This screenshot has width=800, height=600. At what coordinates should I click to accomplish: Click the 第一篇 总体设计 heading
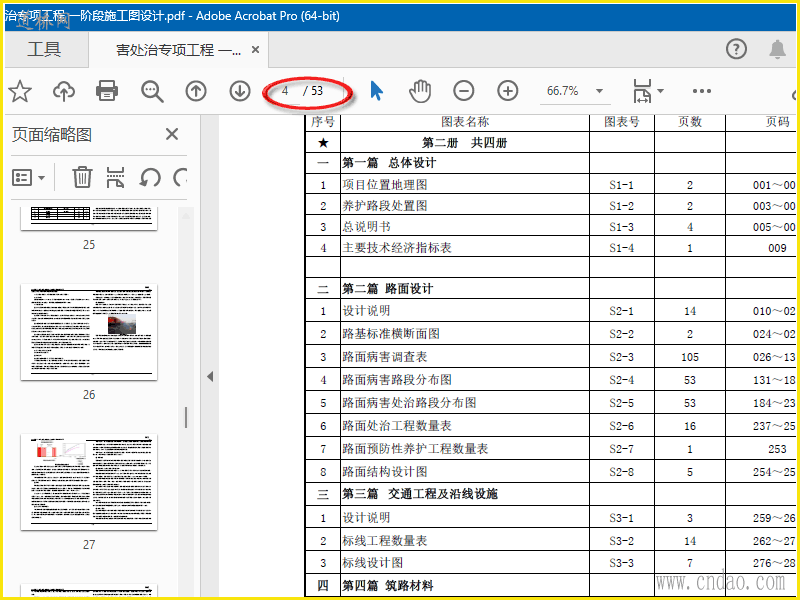click(389, 163)
